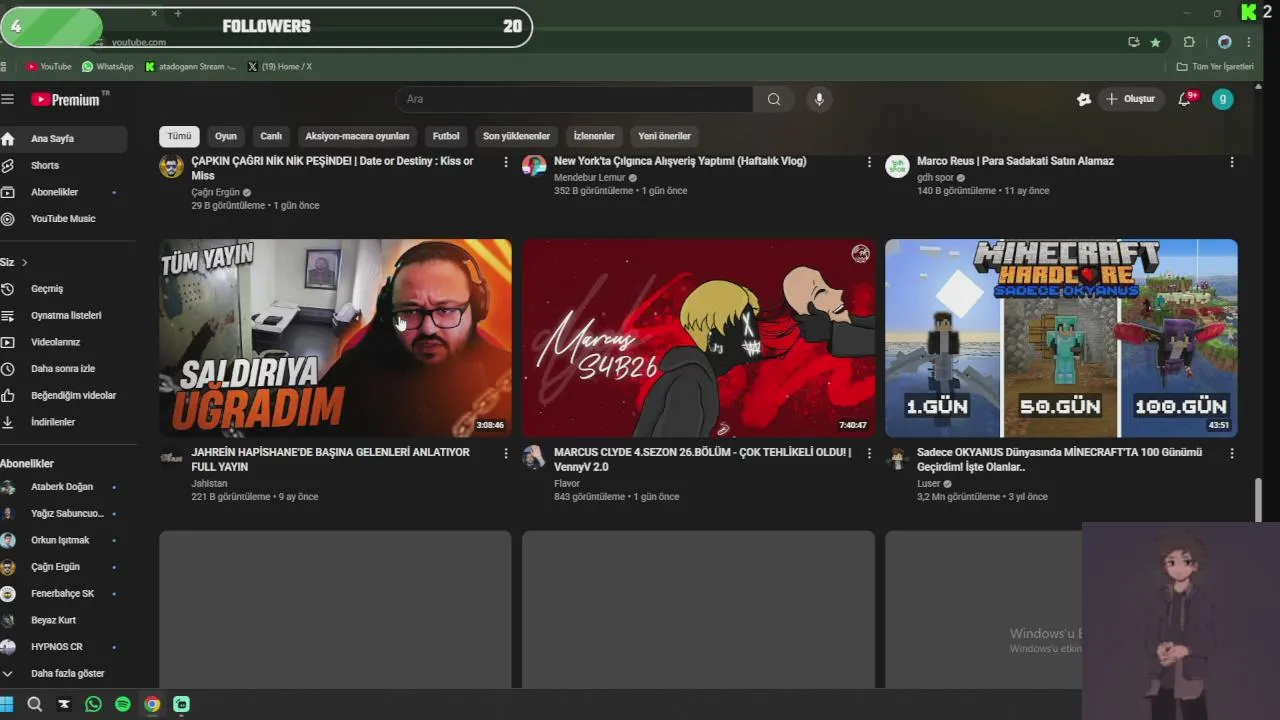This screenshot has height=720, width=1280.
Task: Open Oynatma listeleri
Action: (x=63, y=315)
